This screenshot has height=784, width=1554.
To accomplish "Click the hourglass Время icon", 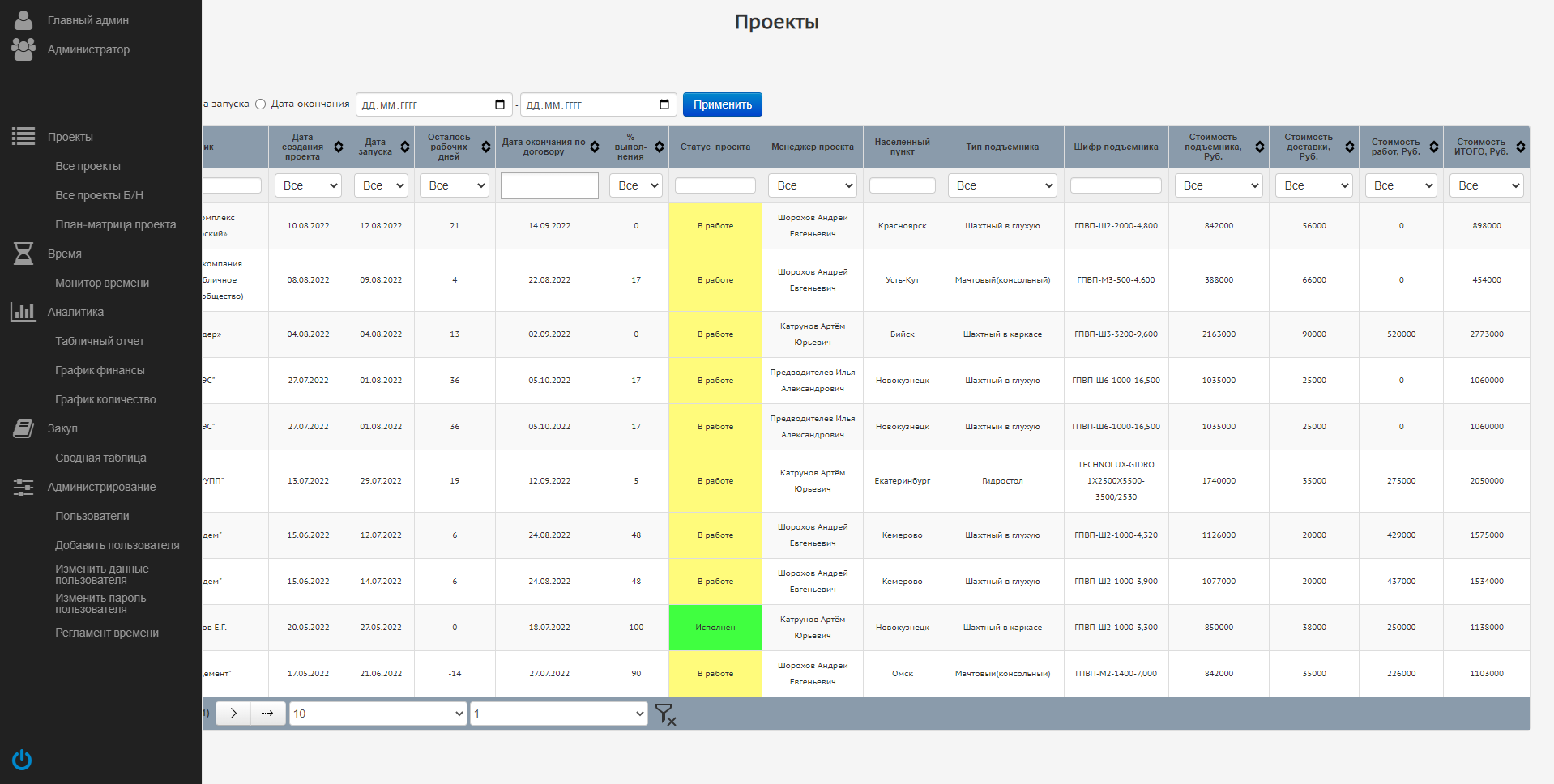I will (23, 254).
